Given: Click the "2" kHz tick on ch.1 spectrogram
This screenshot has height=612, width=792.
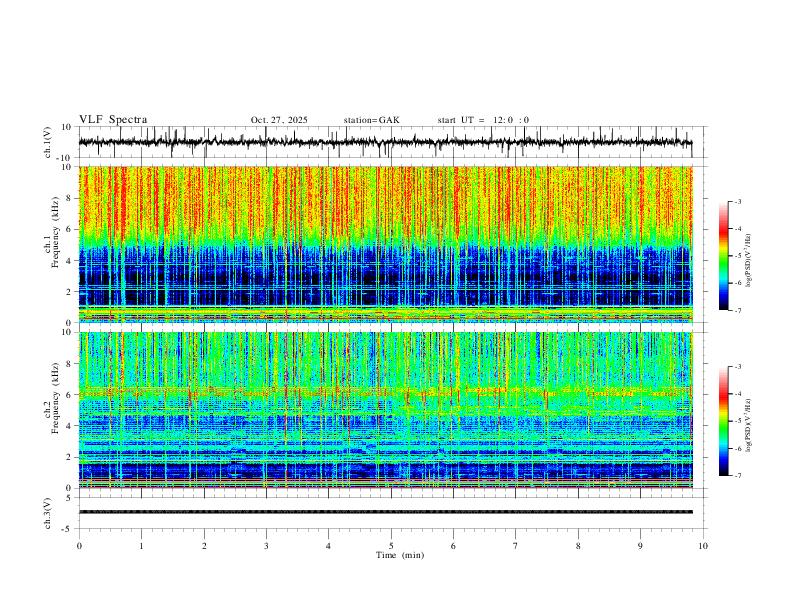Looking at the screenshot, I should tap(70, 292).
